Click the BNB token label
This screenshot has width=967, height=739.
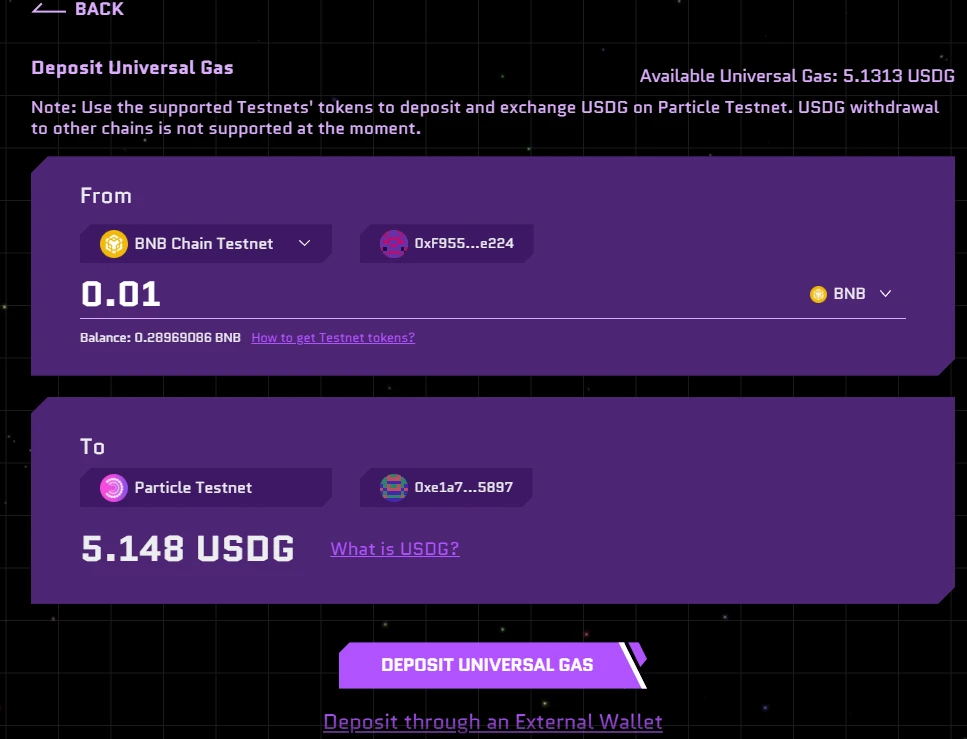tap(849, 294)
